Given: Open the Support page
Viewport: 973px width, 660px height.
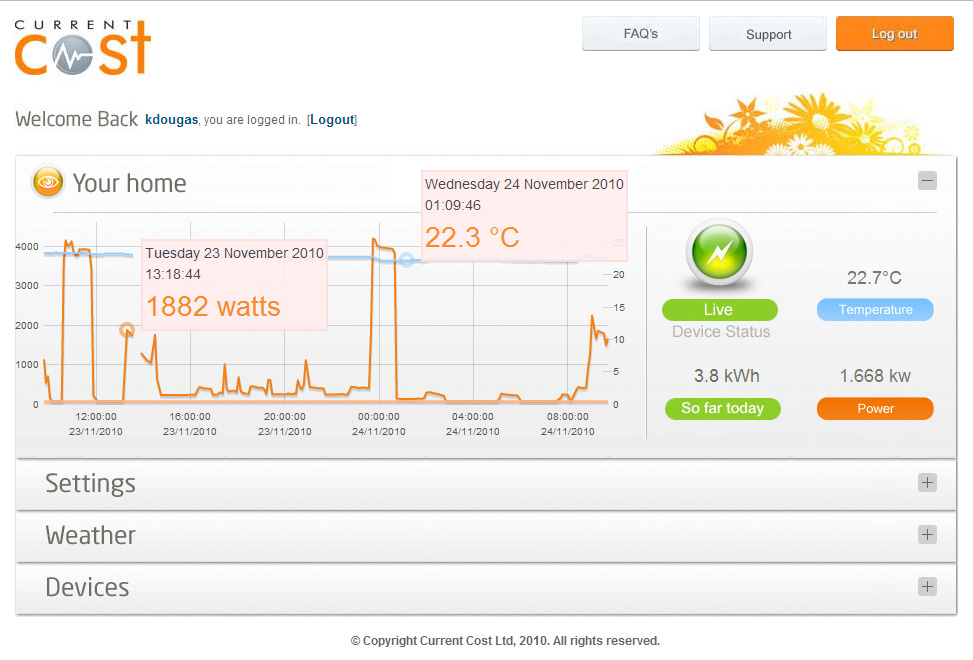Looking at the screenshot, I should pyautogui.click(x=767, y=33).
